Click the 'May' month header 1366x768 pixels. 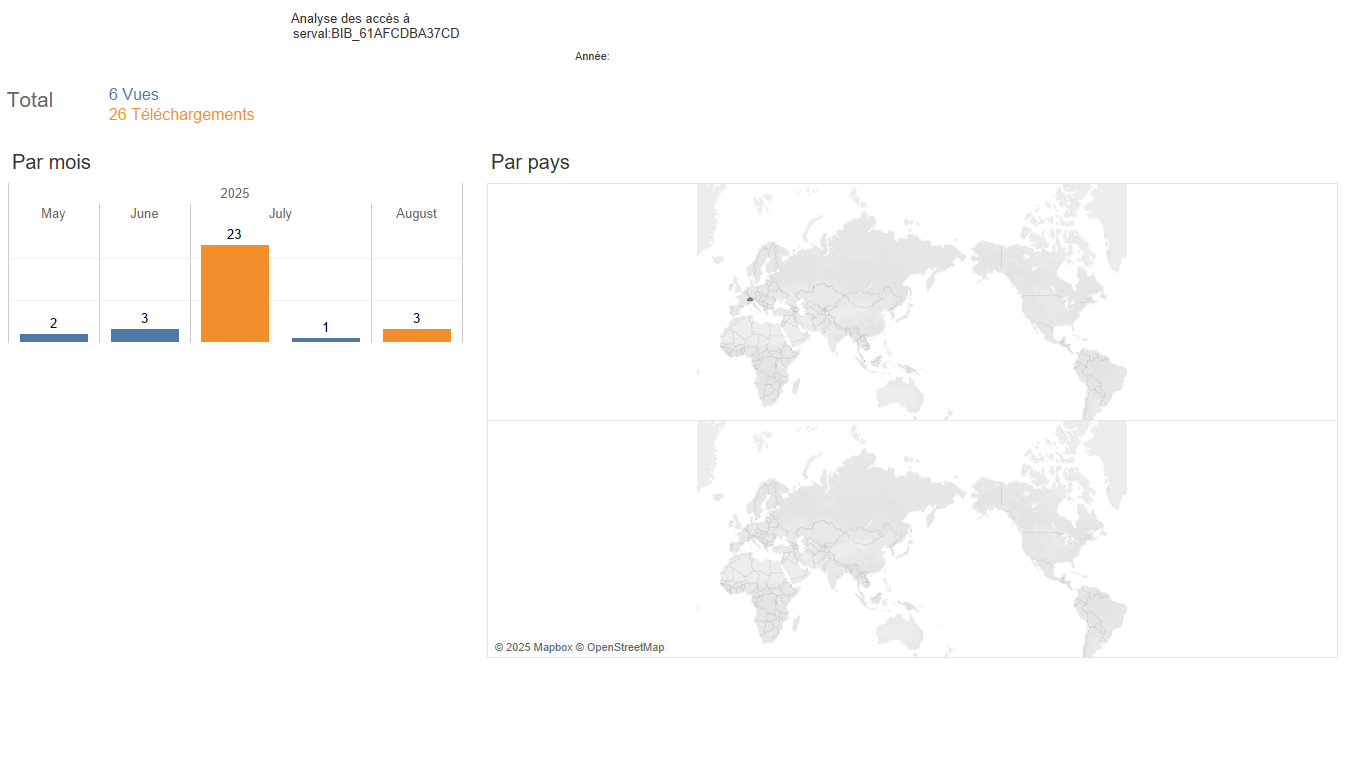point(54,214)
